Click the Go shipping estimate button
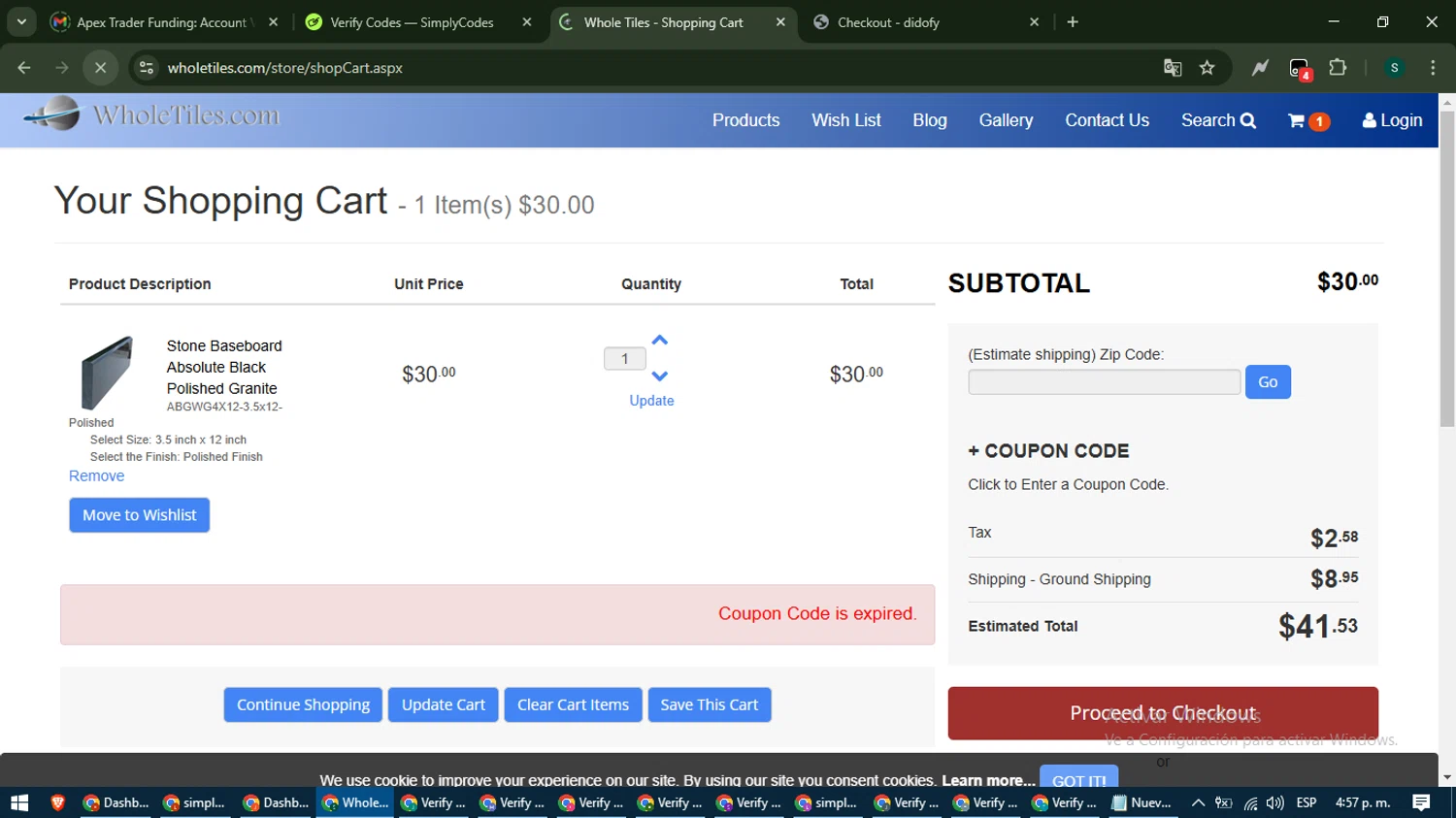The width and height of the screenshot is (1456, 818). (1268, 382)
